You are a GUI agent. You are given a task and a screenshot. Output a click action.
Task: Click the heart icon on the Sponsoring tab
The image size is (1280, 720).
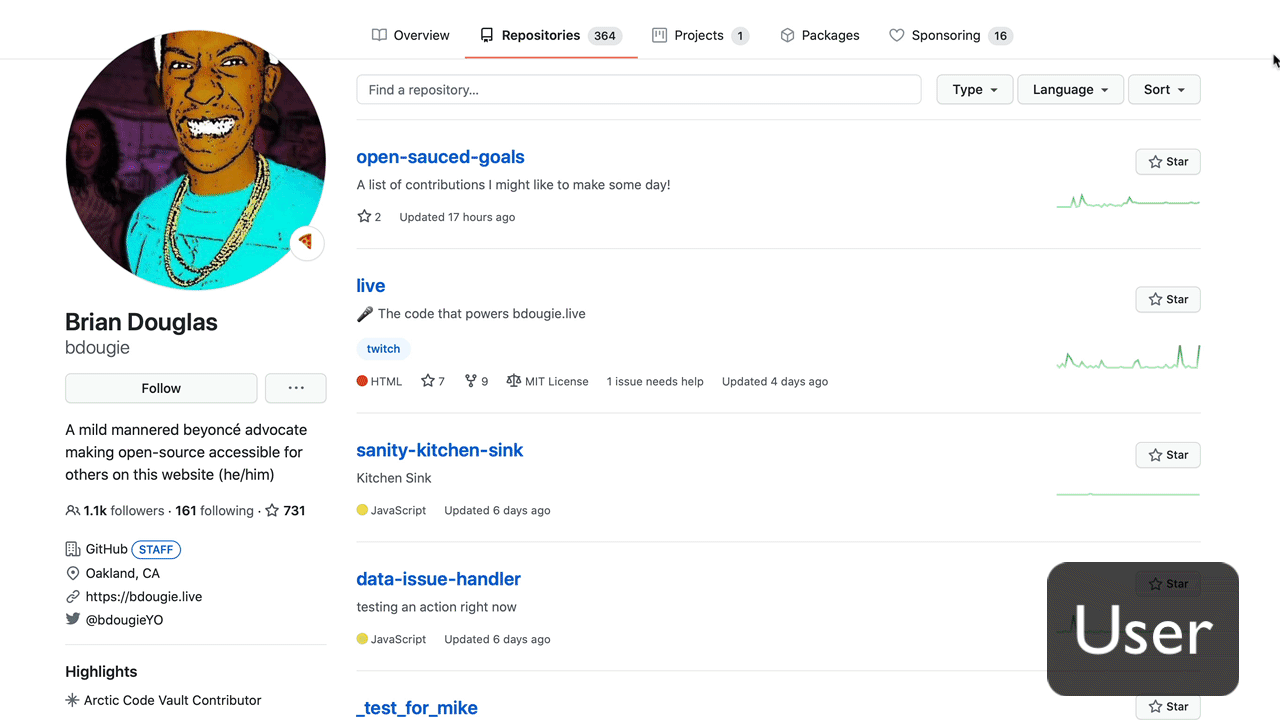895,35
